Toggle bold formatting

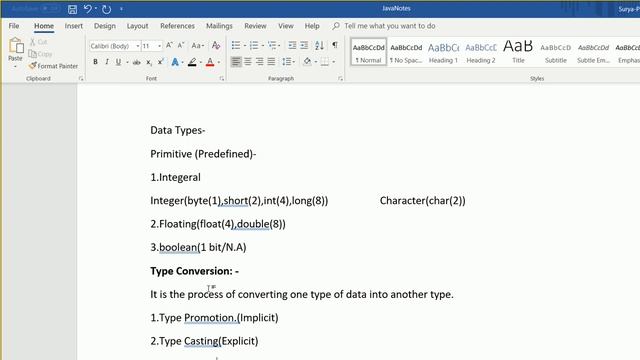(x=95, y=62)
